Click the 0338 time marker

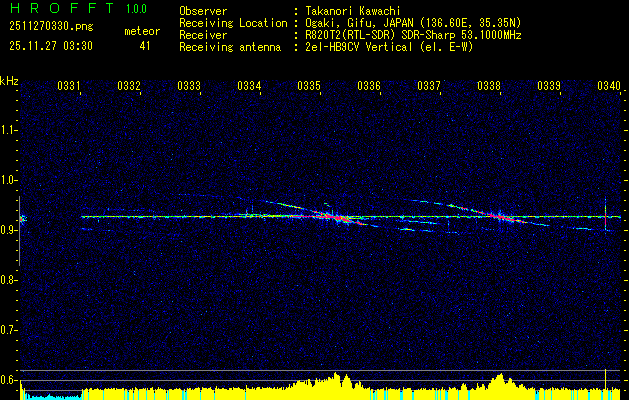(489, 85)
